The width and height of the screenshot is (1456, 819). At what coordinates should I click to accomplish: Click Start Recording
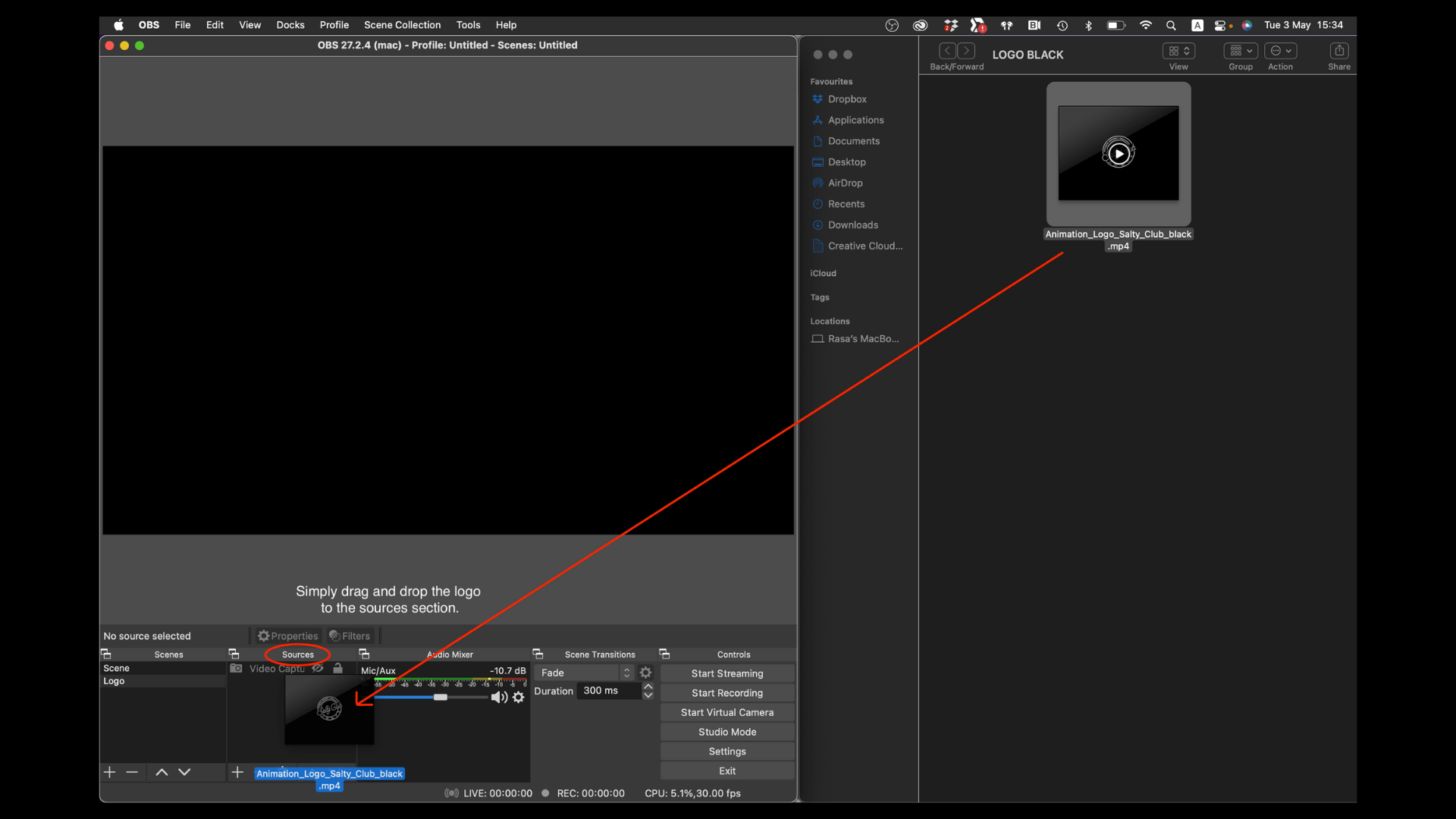coord(727,693)
